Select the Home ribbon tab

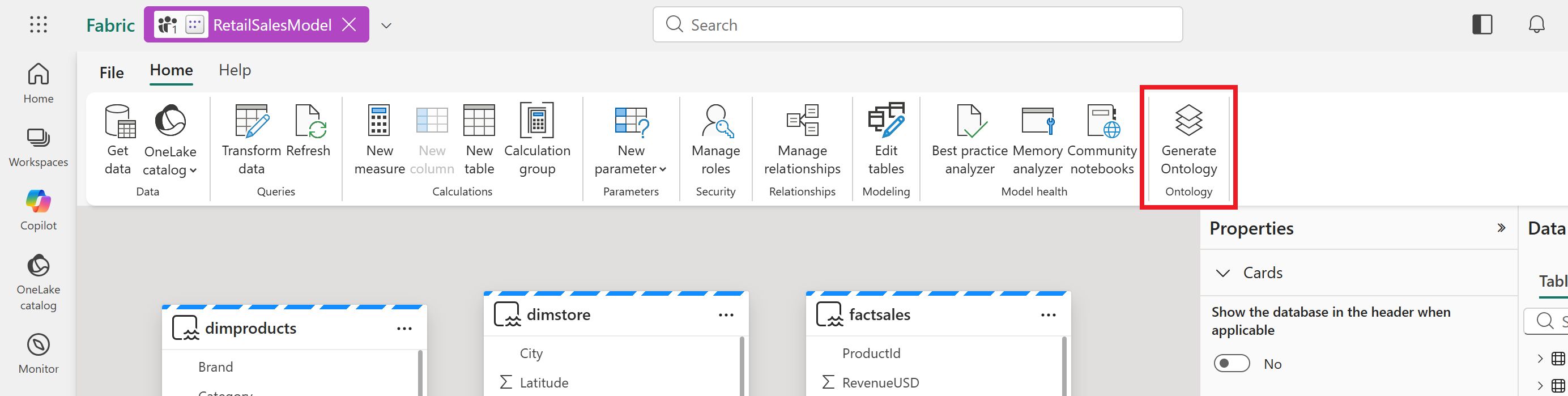click(171, 71)
